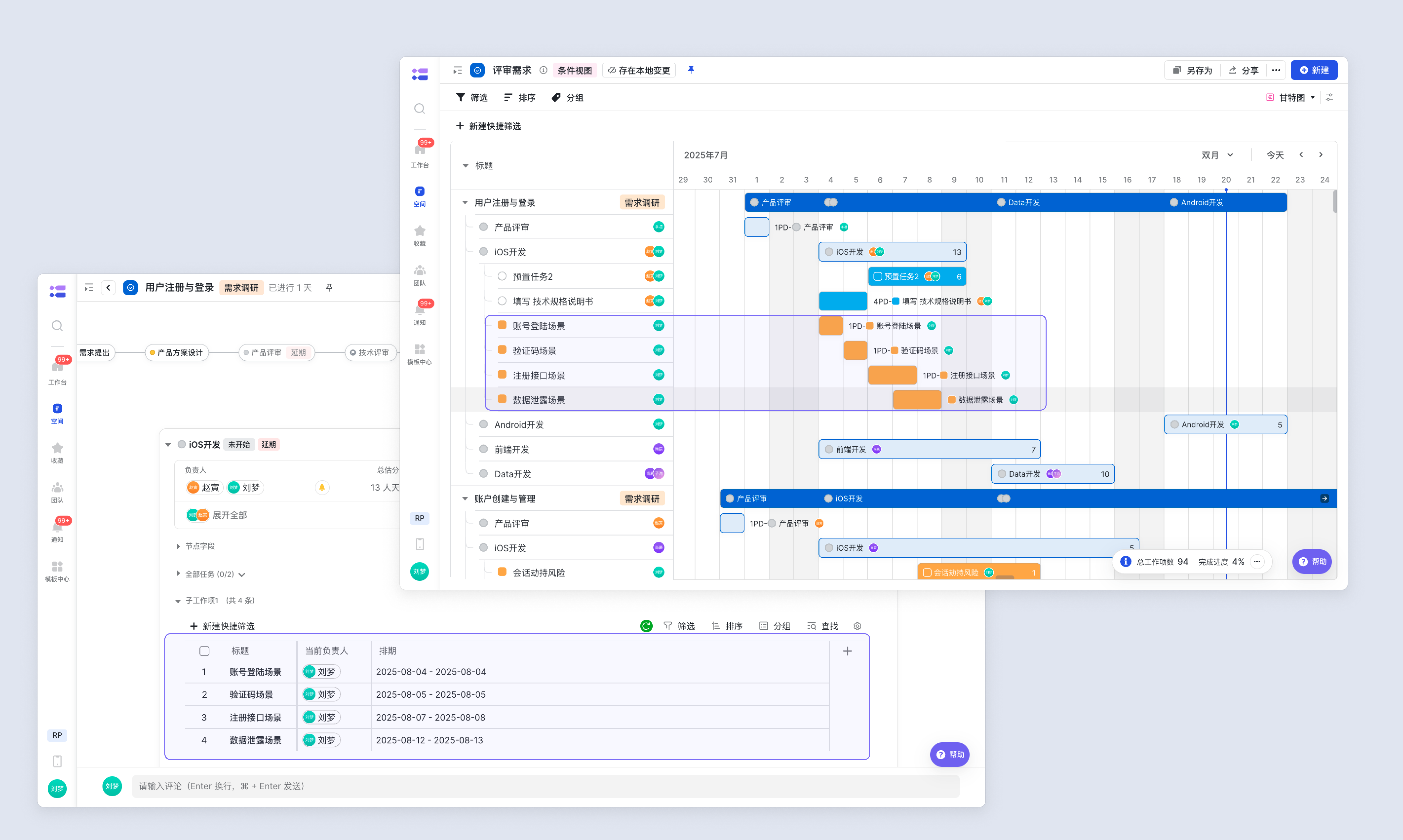
Task: Go to next period in the Gantt timeline
Action: 1321,154
